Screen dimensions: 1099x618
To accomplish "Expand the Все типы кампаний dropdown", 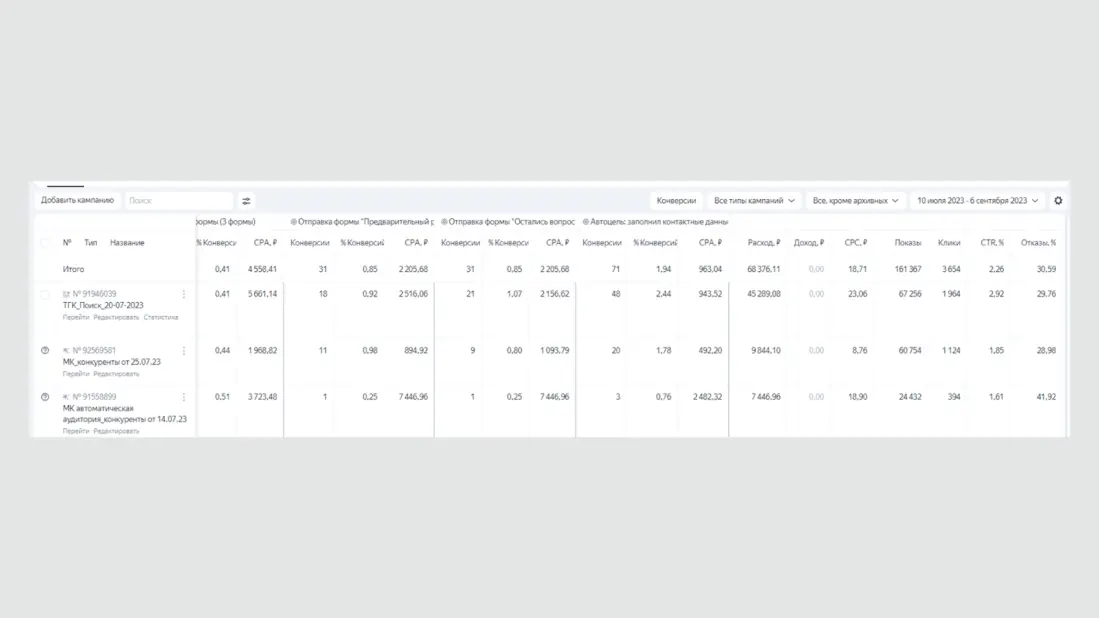I will coord(754,200).
